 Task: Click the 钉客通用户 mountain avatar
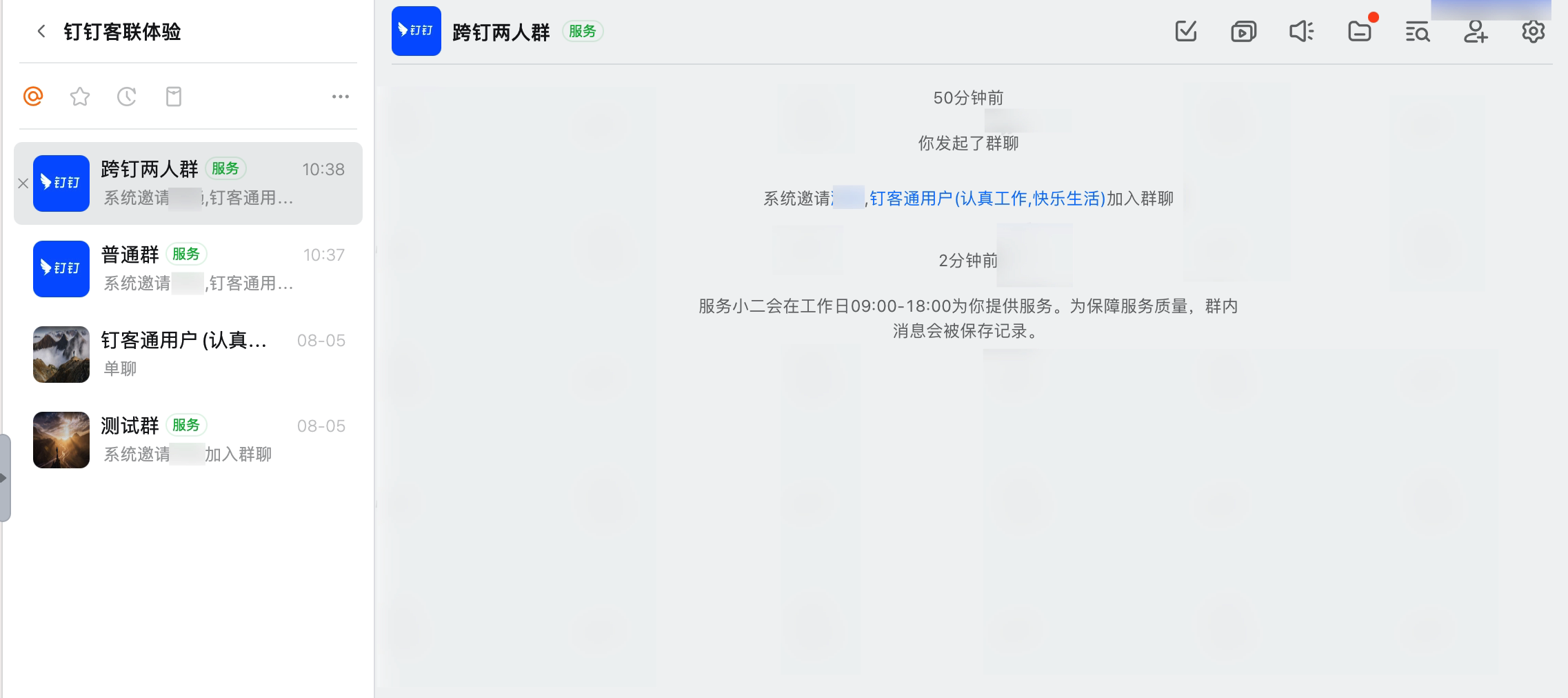[x=61, y=355]
